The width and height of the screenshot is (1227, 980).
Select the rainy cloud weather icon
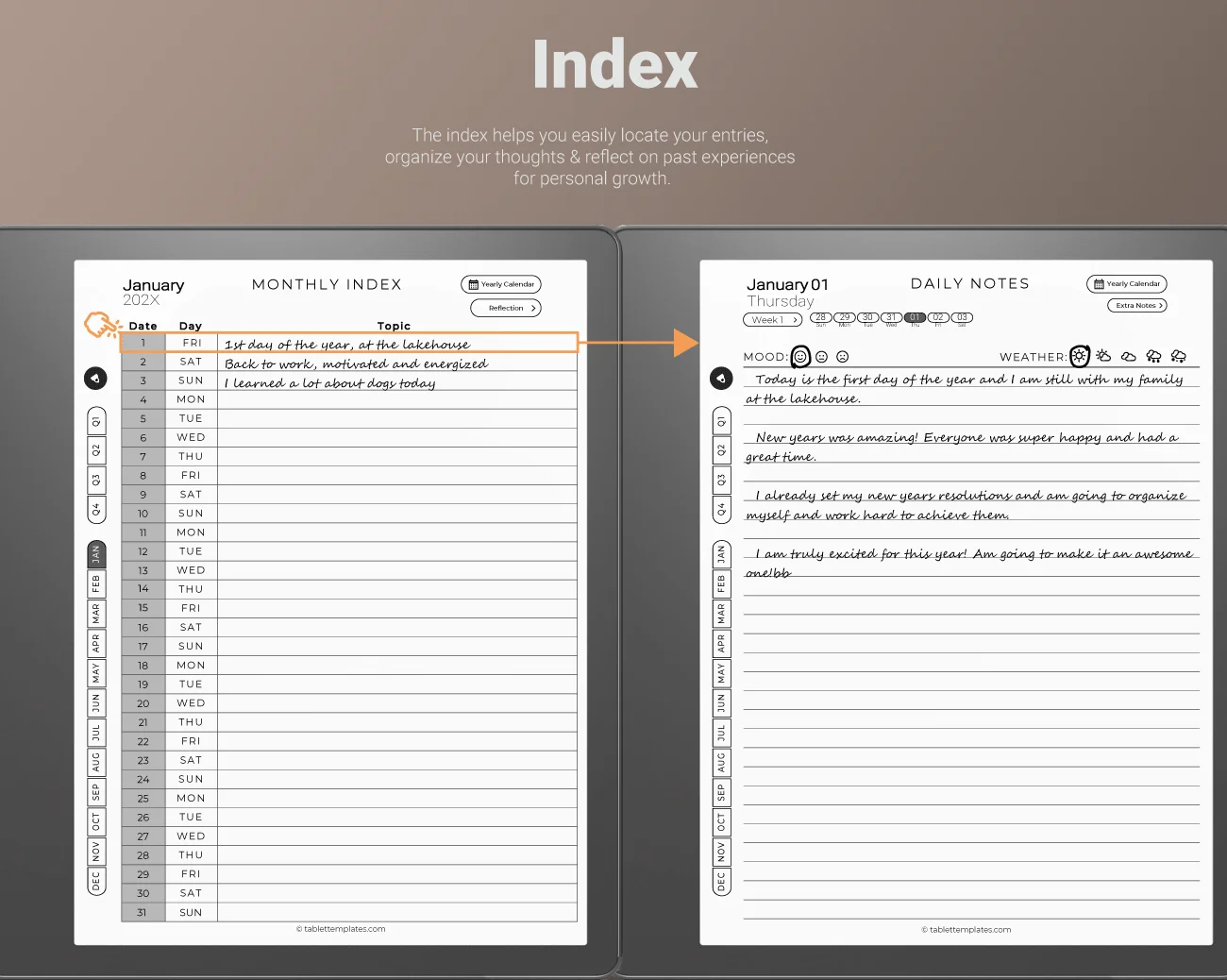pyautogui.click(x=1153, y=356)
